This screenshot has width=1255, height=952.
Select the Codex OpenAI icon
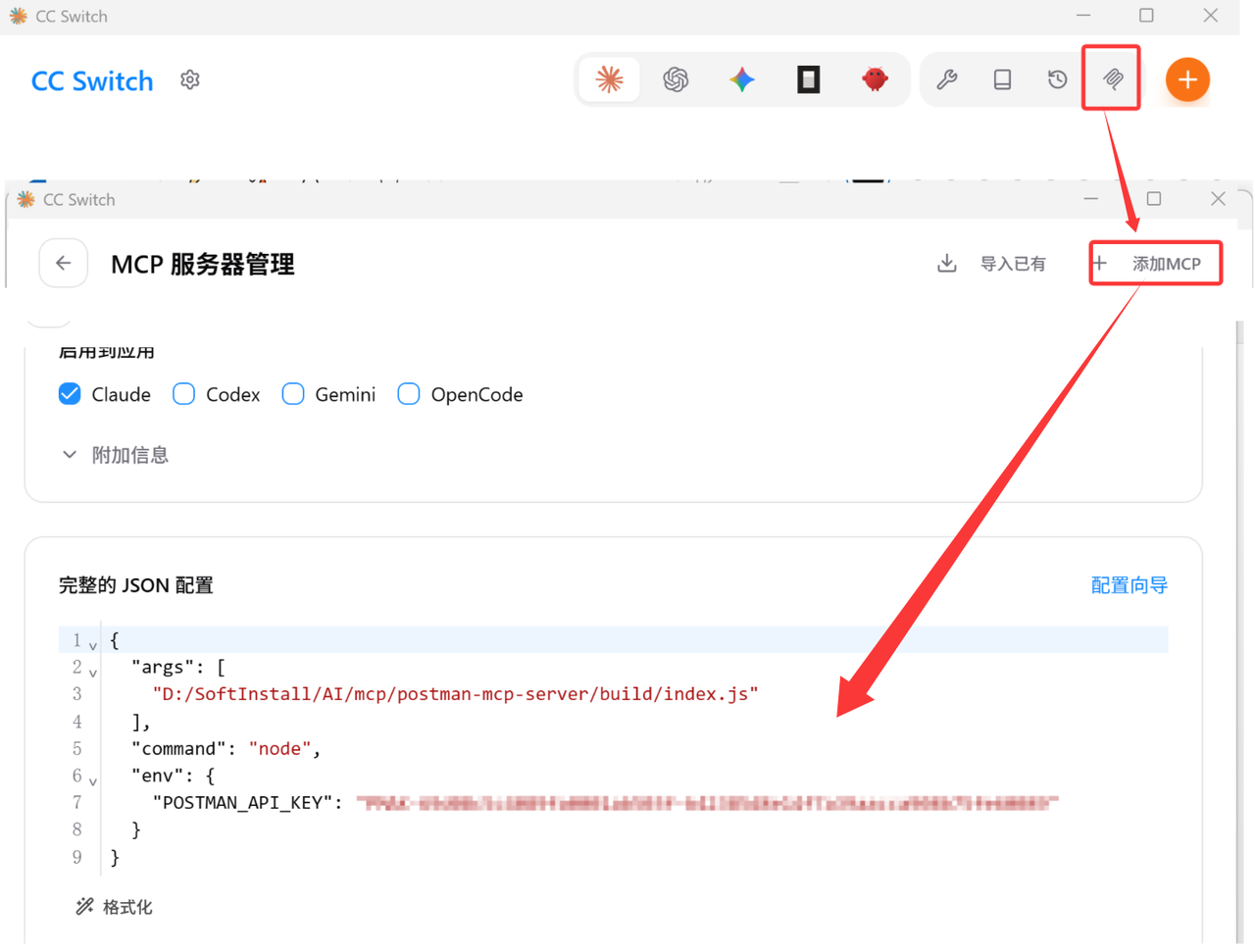(676, 79)
